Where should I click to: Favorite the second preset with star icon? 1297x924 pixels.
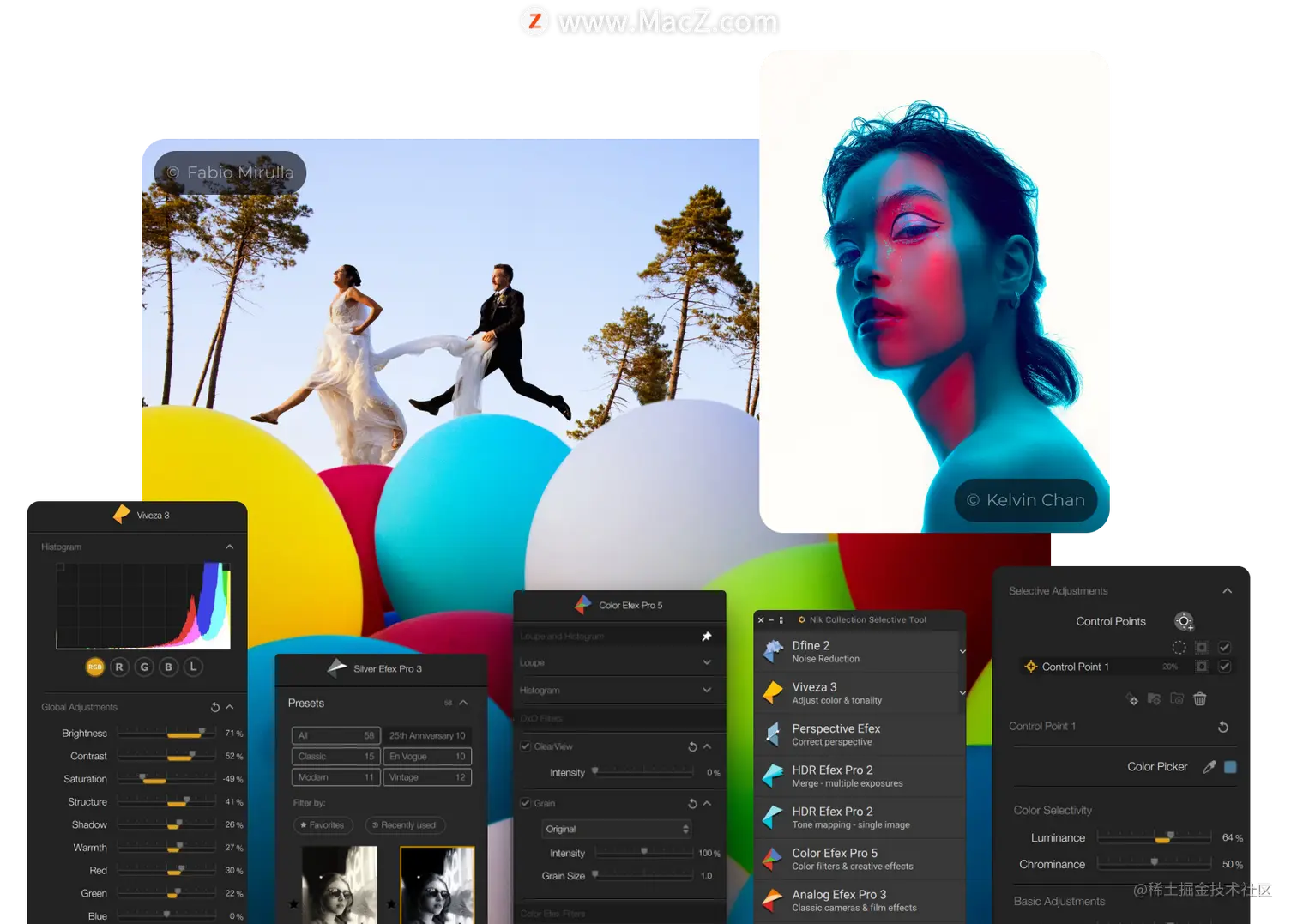click(392, 903)
